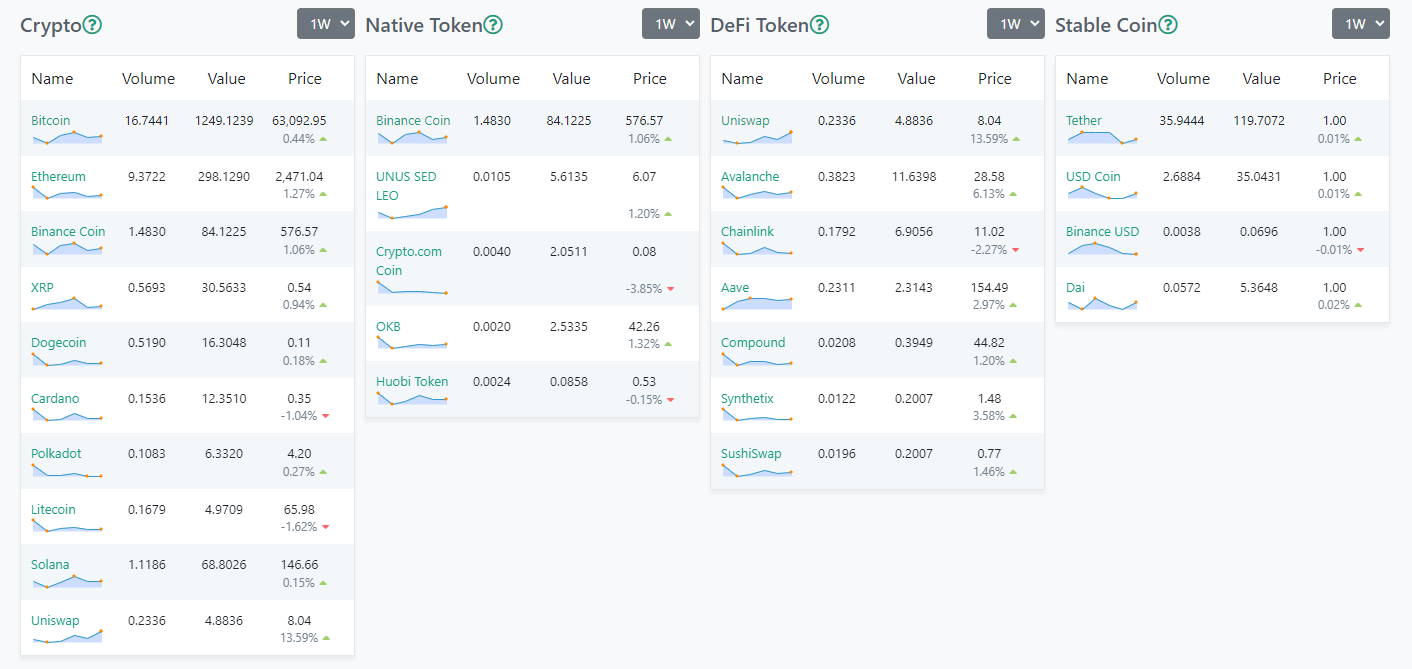The height and width of the screenshot is (669, 1412).
Task: Click the Dai volume 0.0572
Action: (1182, 287)
